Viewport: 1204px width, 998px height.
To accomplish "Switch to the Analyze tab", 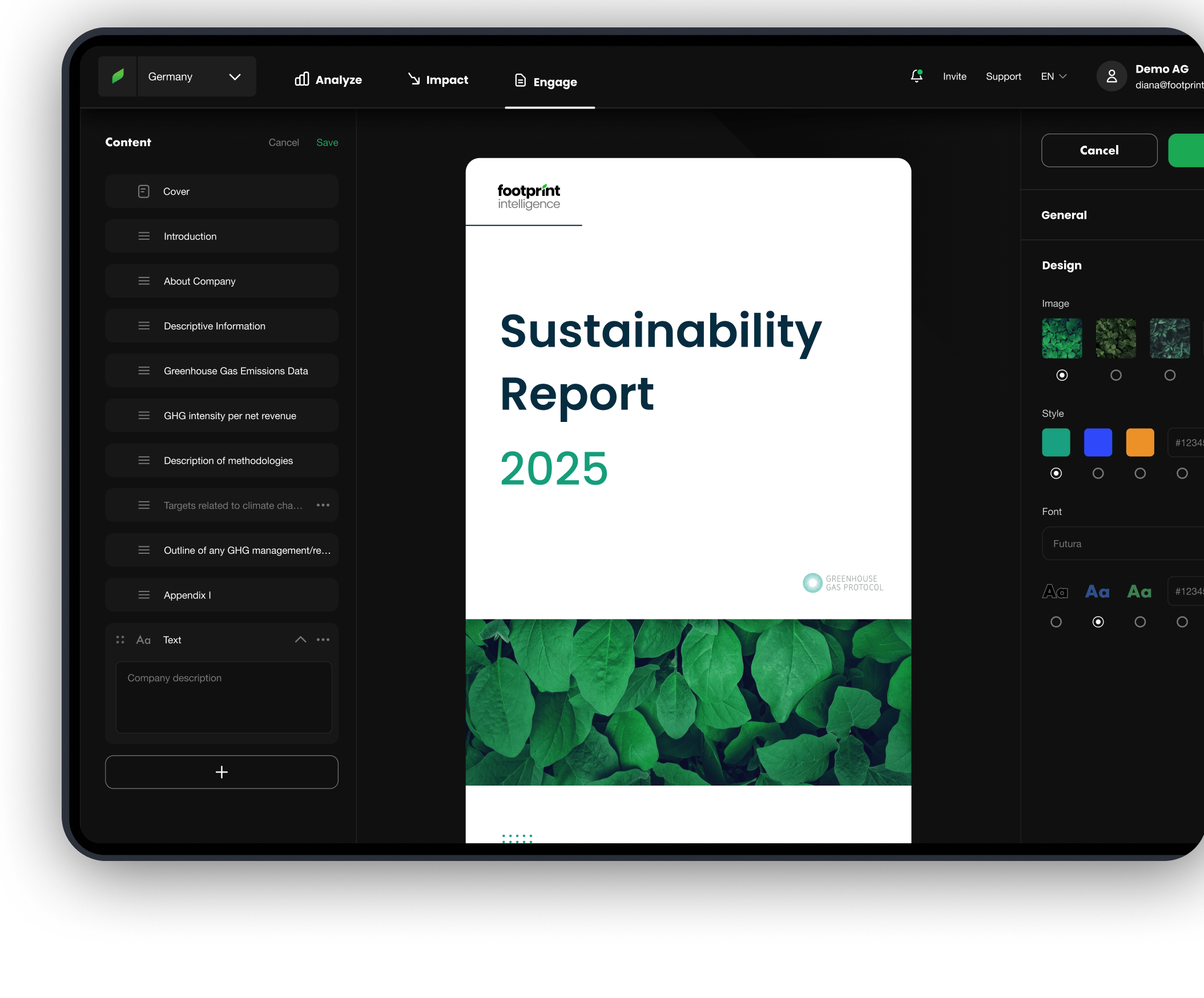I will [328, 80].
